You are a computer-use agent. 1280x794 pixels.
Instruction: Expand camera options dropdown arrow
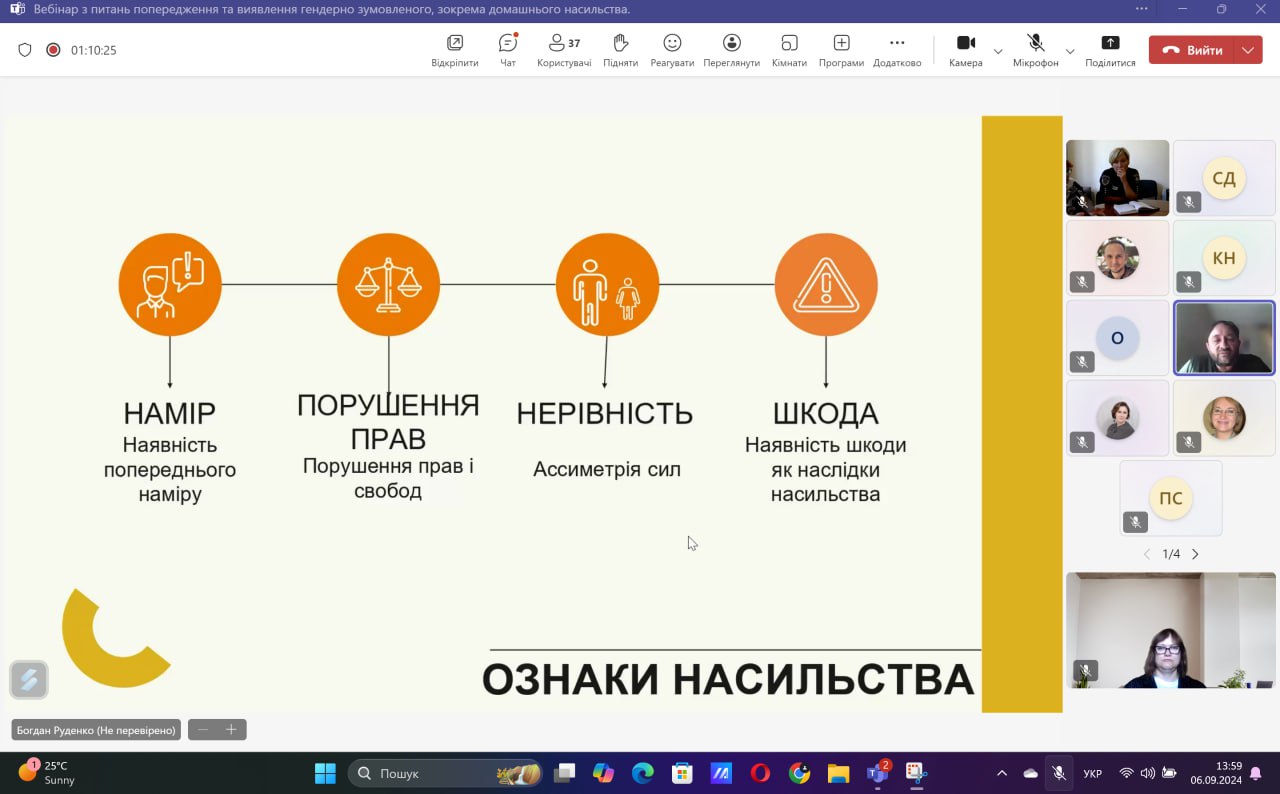click(x=998, y=51)
